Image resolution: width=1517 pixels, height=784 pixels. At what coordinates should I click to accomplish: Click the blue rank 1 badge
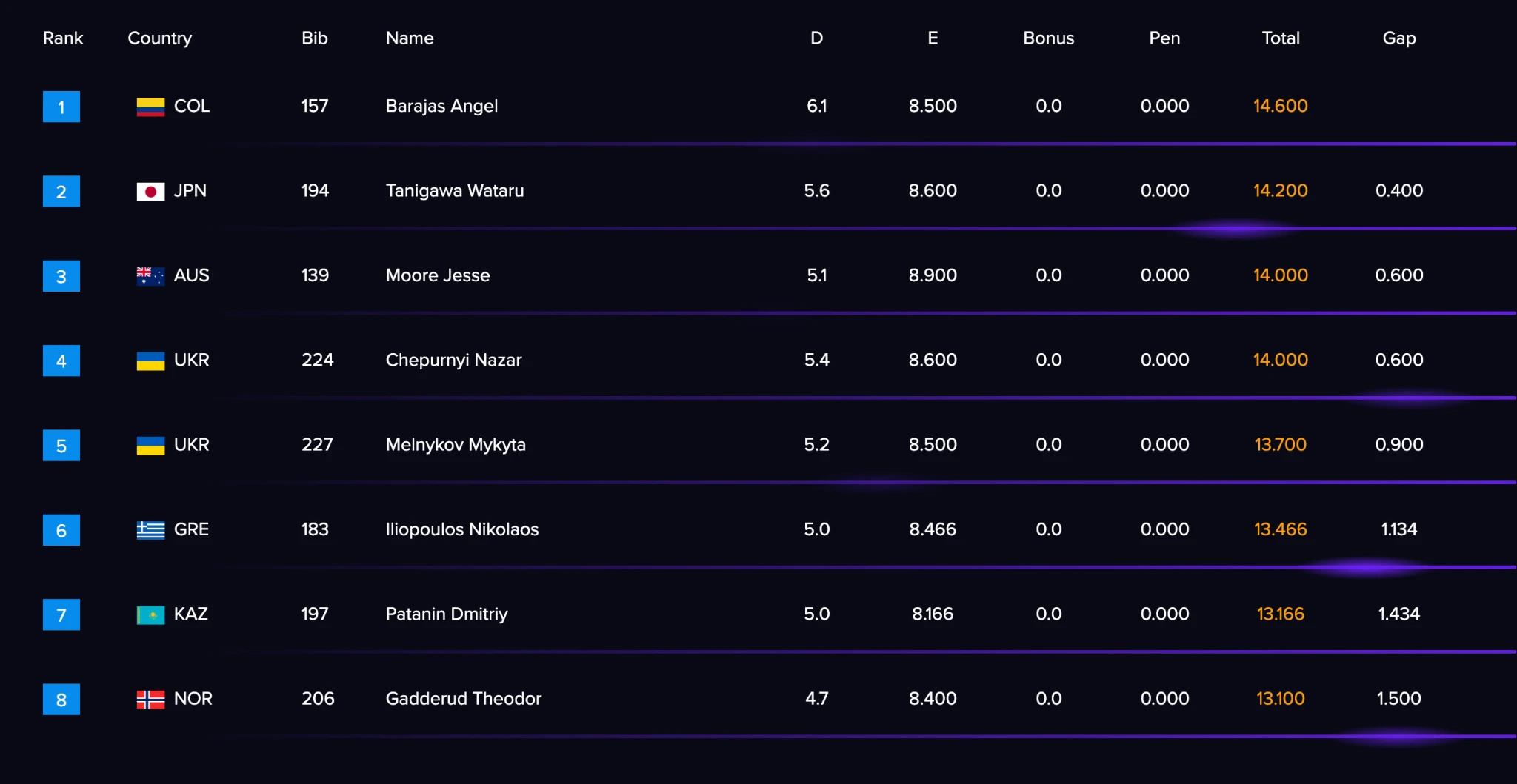(x=61, y=107)
